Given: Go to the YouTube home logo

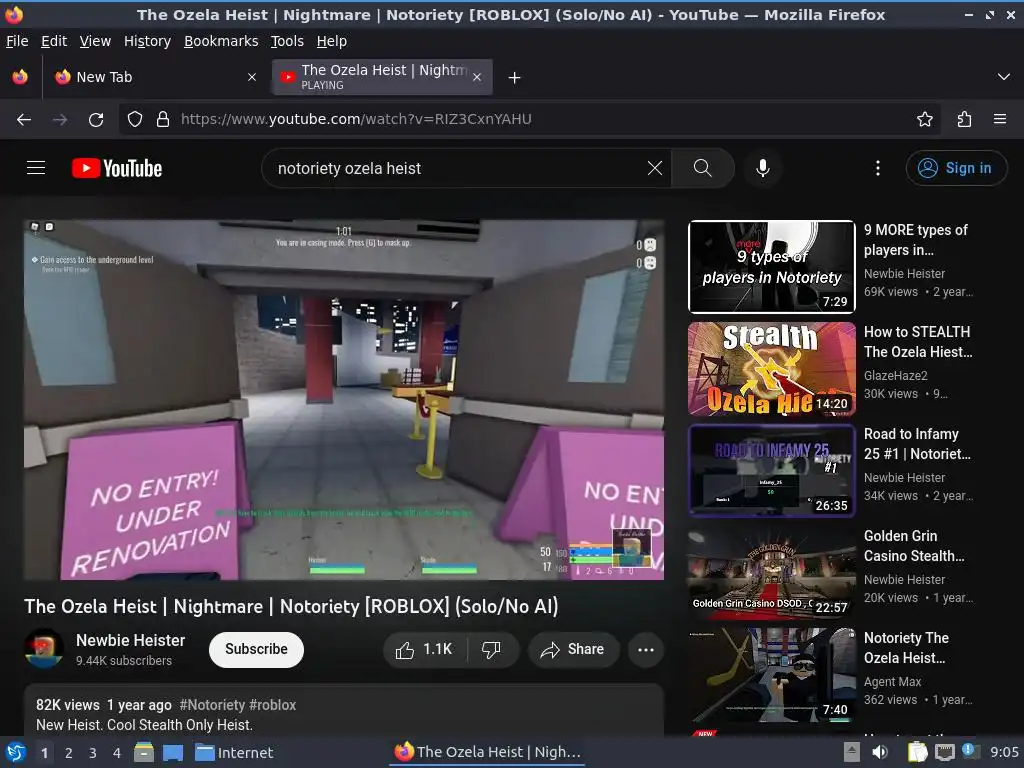Looking at the screenshot, I should click(117, 168).
